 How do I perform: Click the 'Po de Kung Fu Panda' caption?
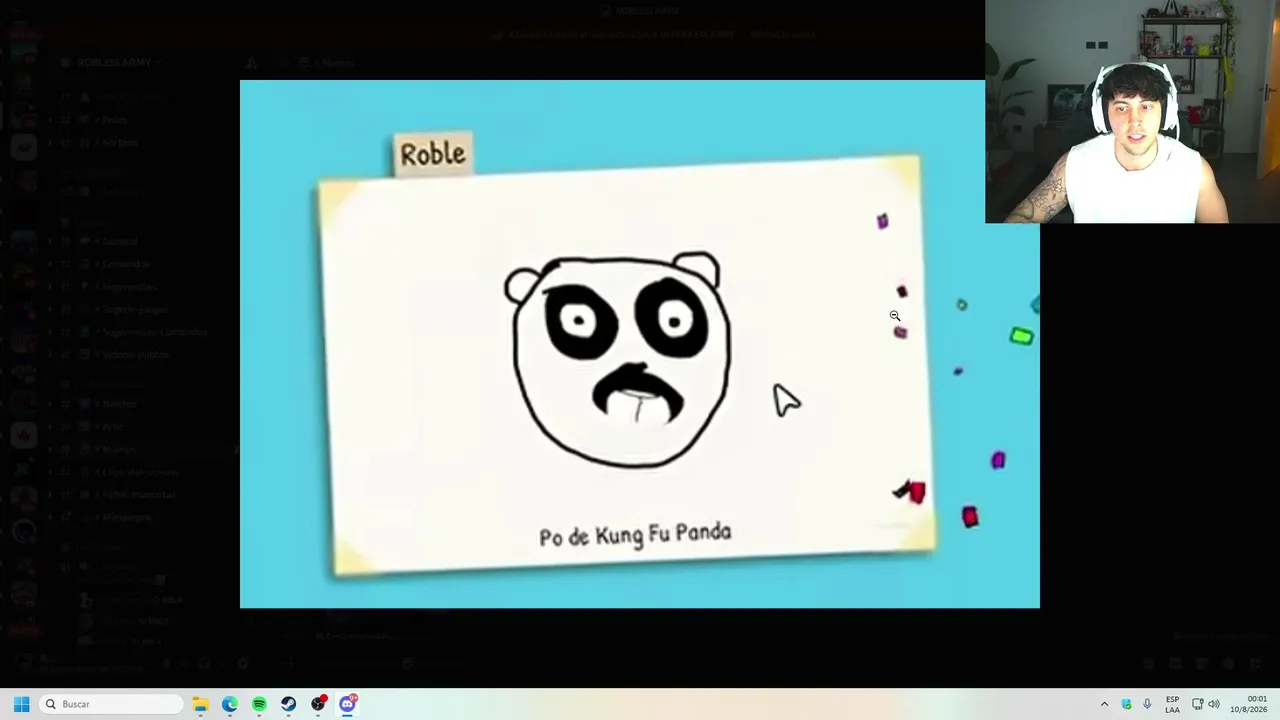(x=635, y=535)
